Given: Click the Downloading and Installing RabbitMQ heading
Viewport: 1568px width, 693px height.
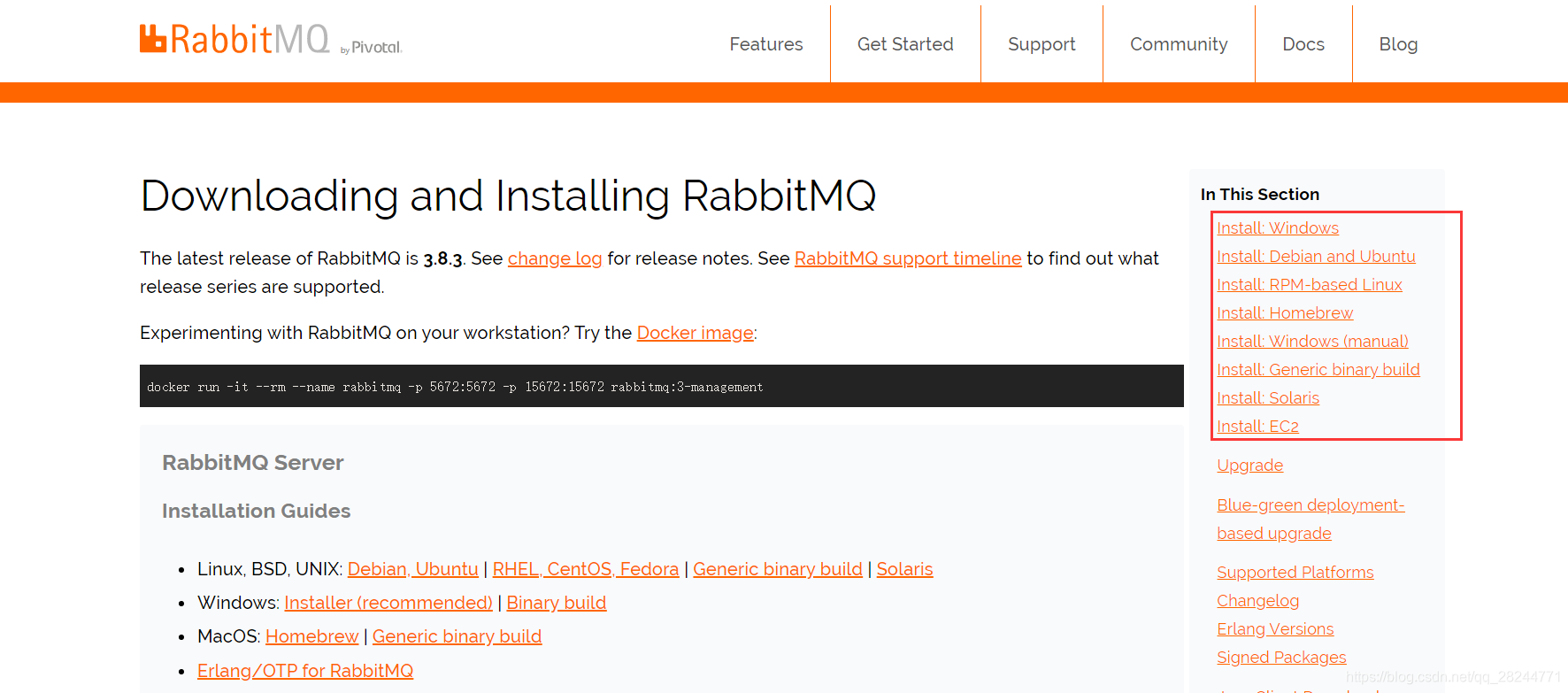Looking at the screenshot, I should [x=508, y=196].
